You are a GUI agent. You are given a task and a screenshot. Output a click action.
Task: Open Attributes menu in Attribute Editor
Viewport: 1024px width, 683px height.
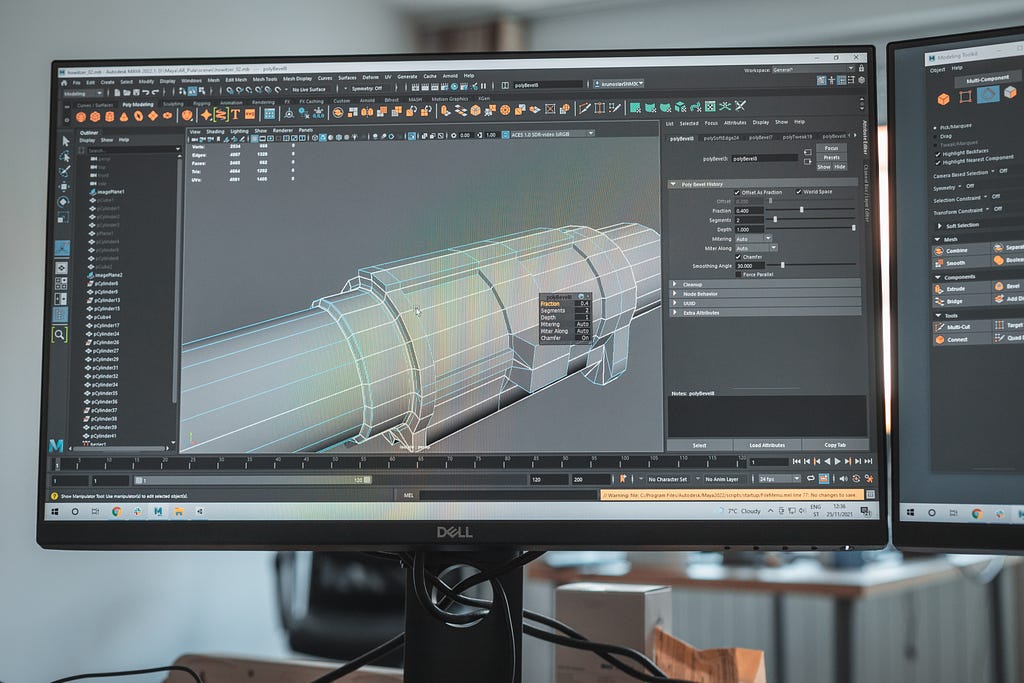click(x=735, y=123)
